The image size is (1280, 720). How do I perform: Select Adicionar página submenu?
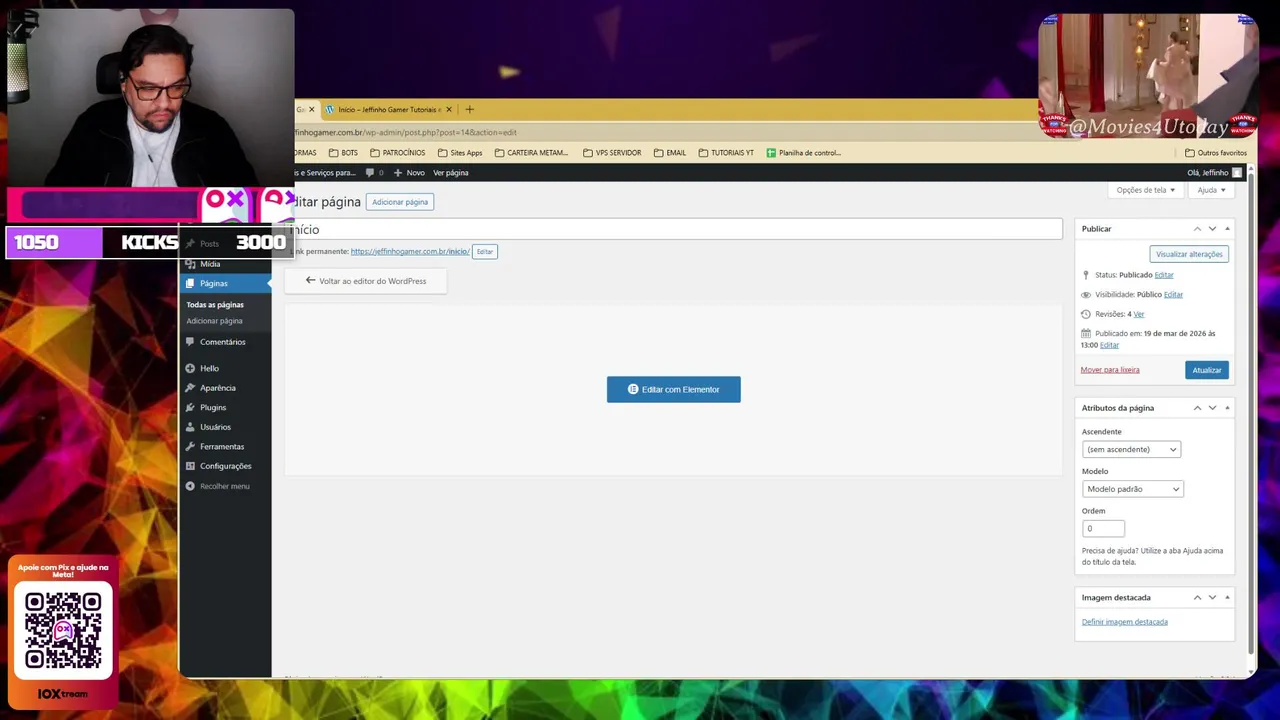(x=214, y=321)
